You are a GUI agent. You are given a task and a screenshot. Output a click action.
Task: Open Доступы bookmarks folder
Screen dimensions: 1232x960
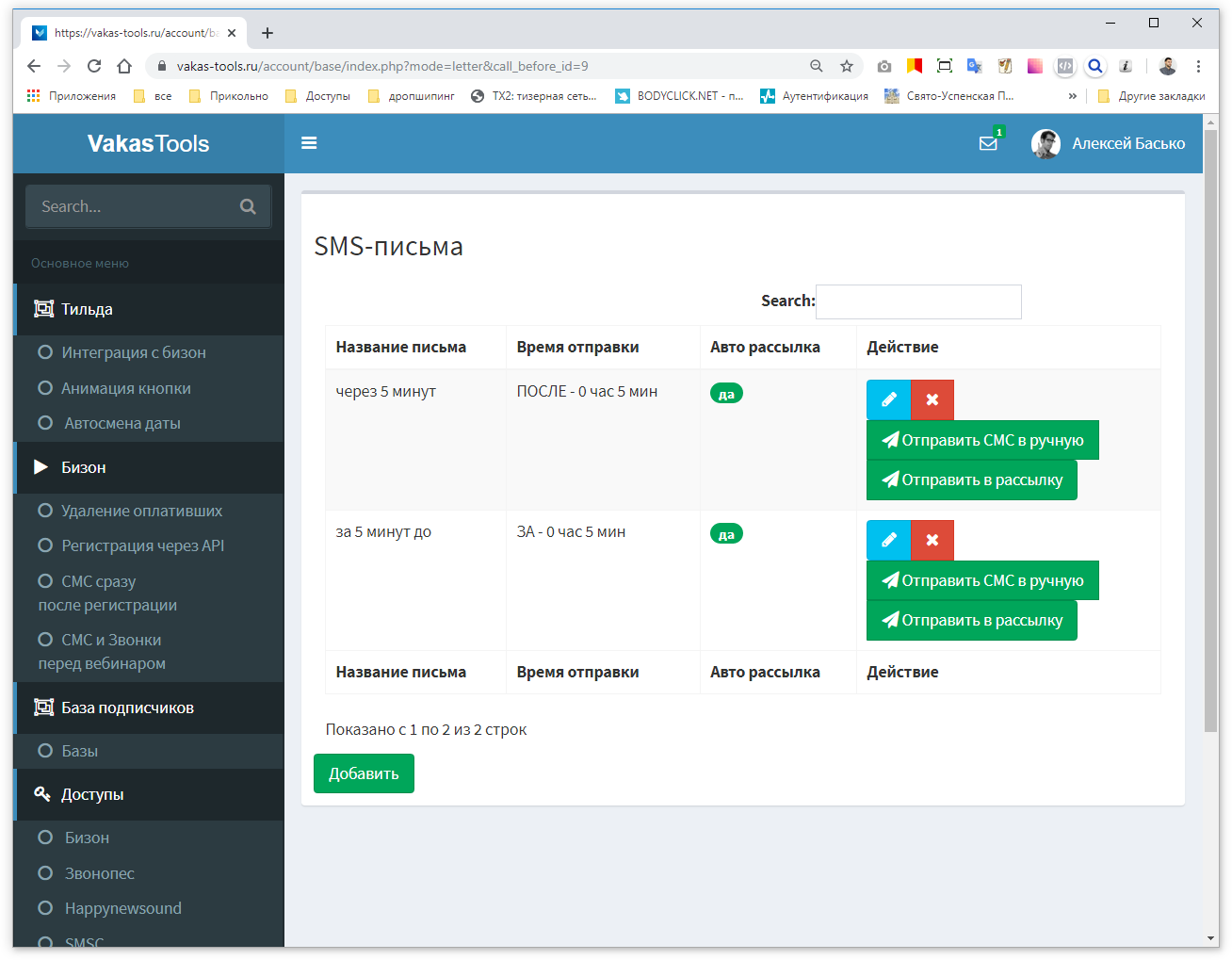click(x=317, y=96)
